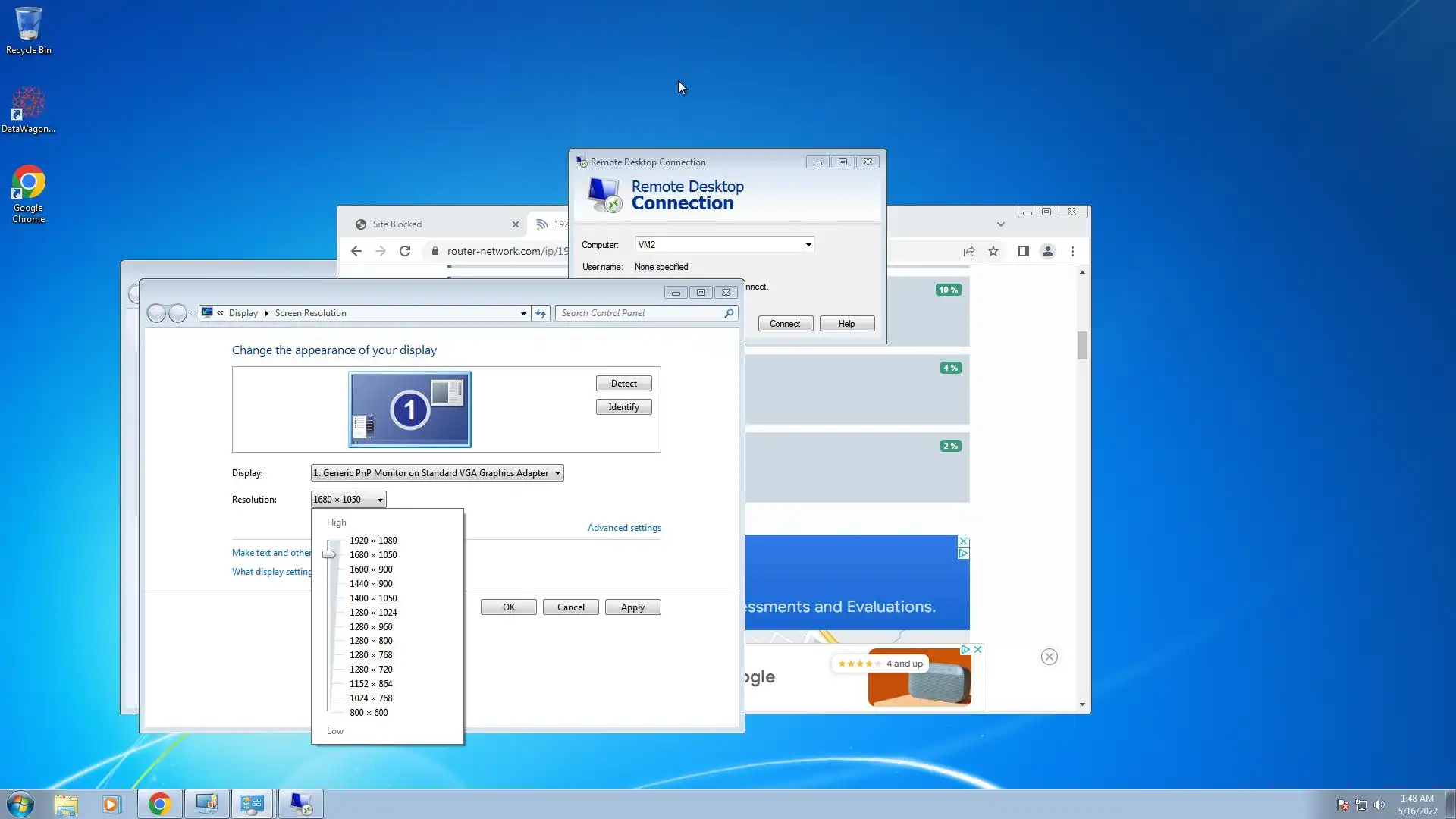Open Windows Explorer from taskbar
The width and height of the screenshot is (1456, 819).
point(66,804)
